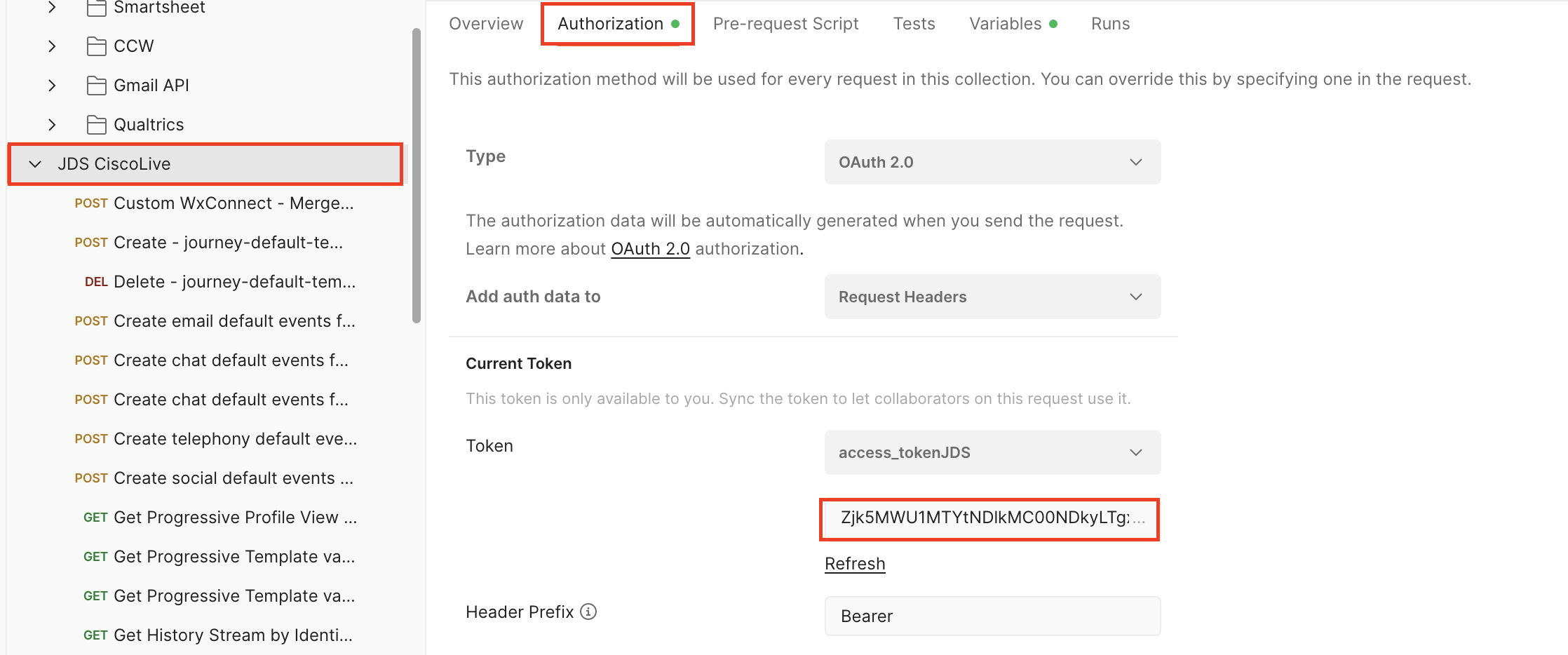The width and height of the screenshot is (1568, 655).
Task: Click the Current Token heading
Action: [519, 364]
